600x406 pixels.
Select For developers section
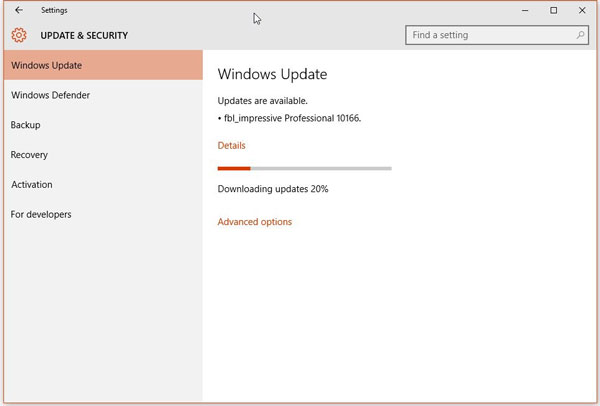point(103,214)
